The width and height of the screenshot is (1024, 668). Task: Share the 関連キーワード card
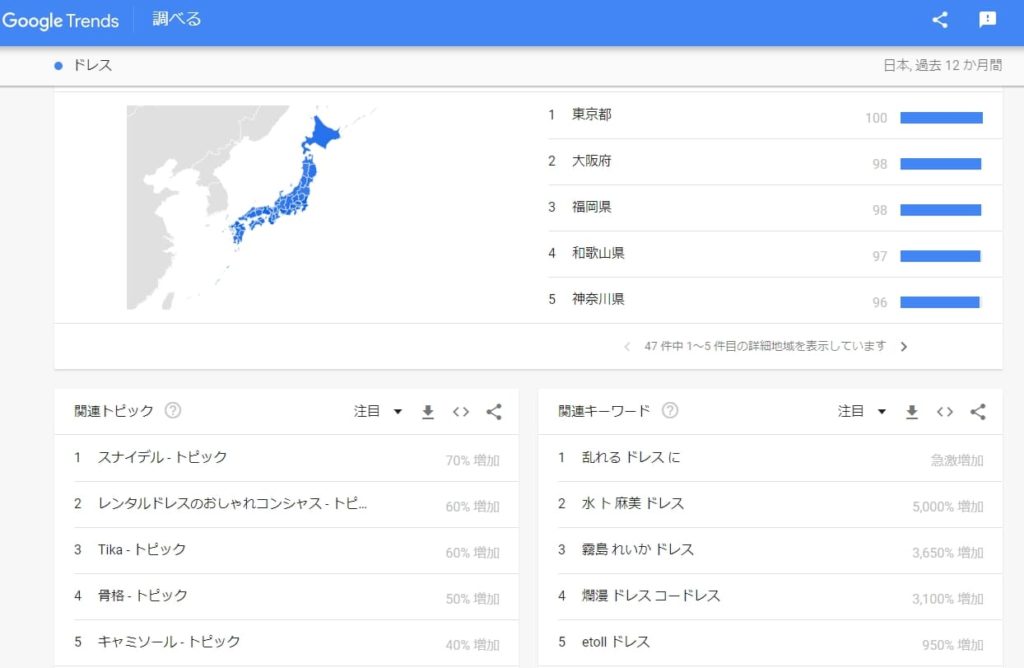978,412
